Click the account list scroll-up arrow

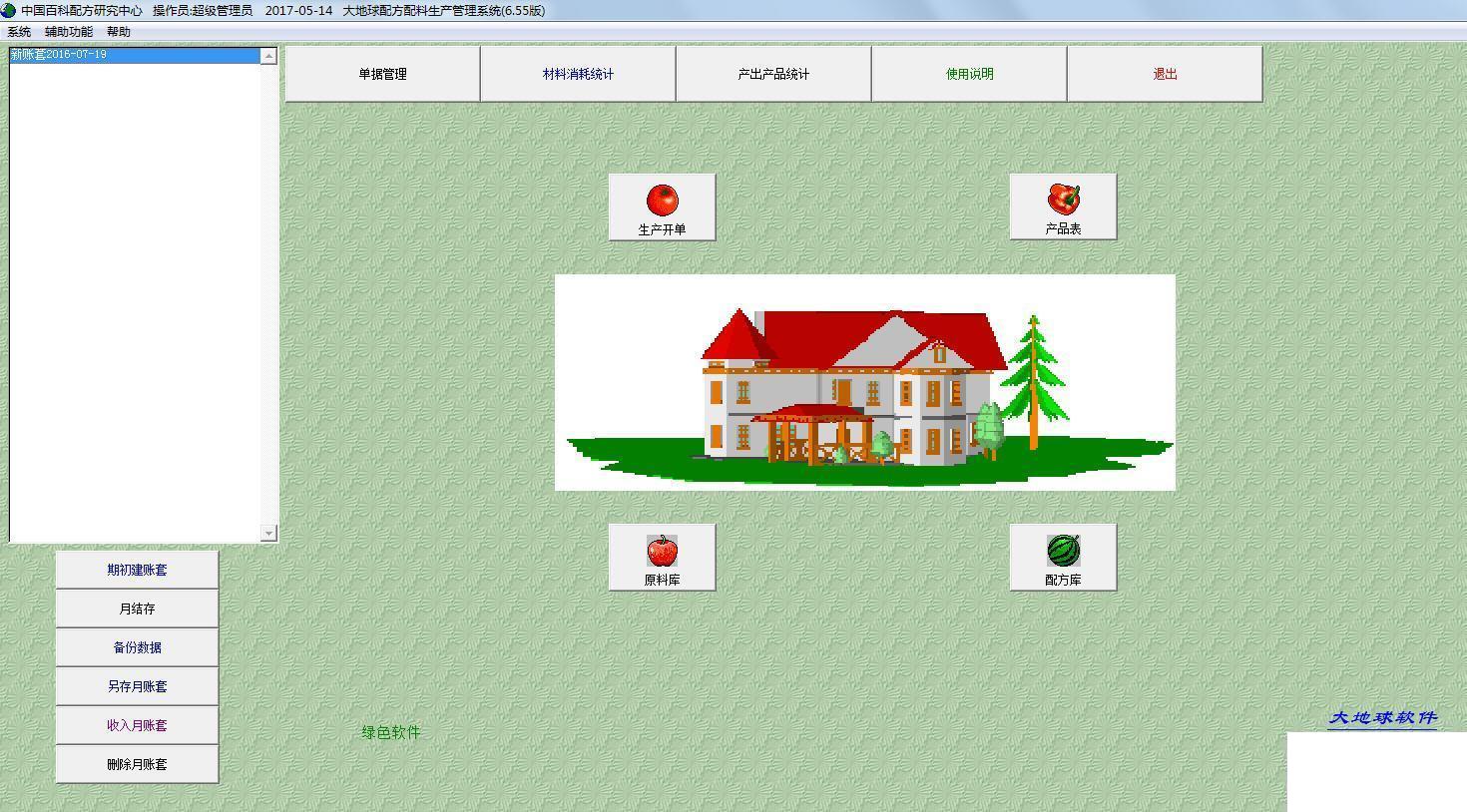click(268, 56)
